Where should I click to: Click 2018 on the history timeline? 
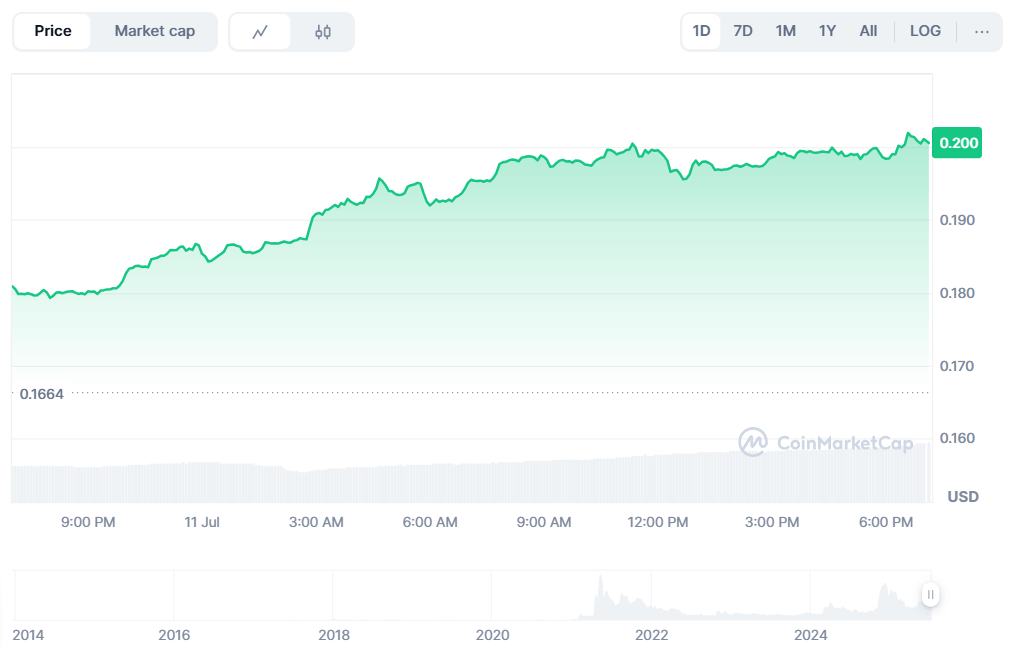(333, 634)
